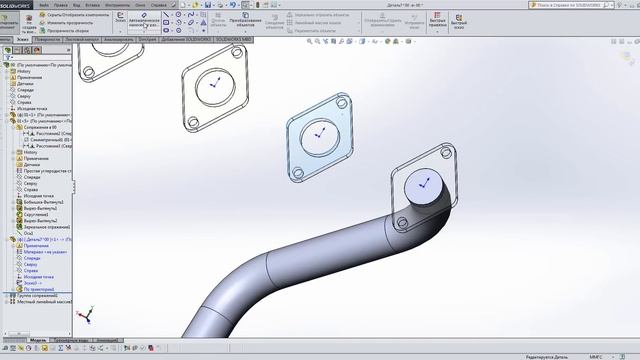
Task: Click the Print icon in top toolbar
Action: (220, 5)
